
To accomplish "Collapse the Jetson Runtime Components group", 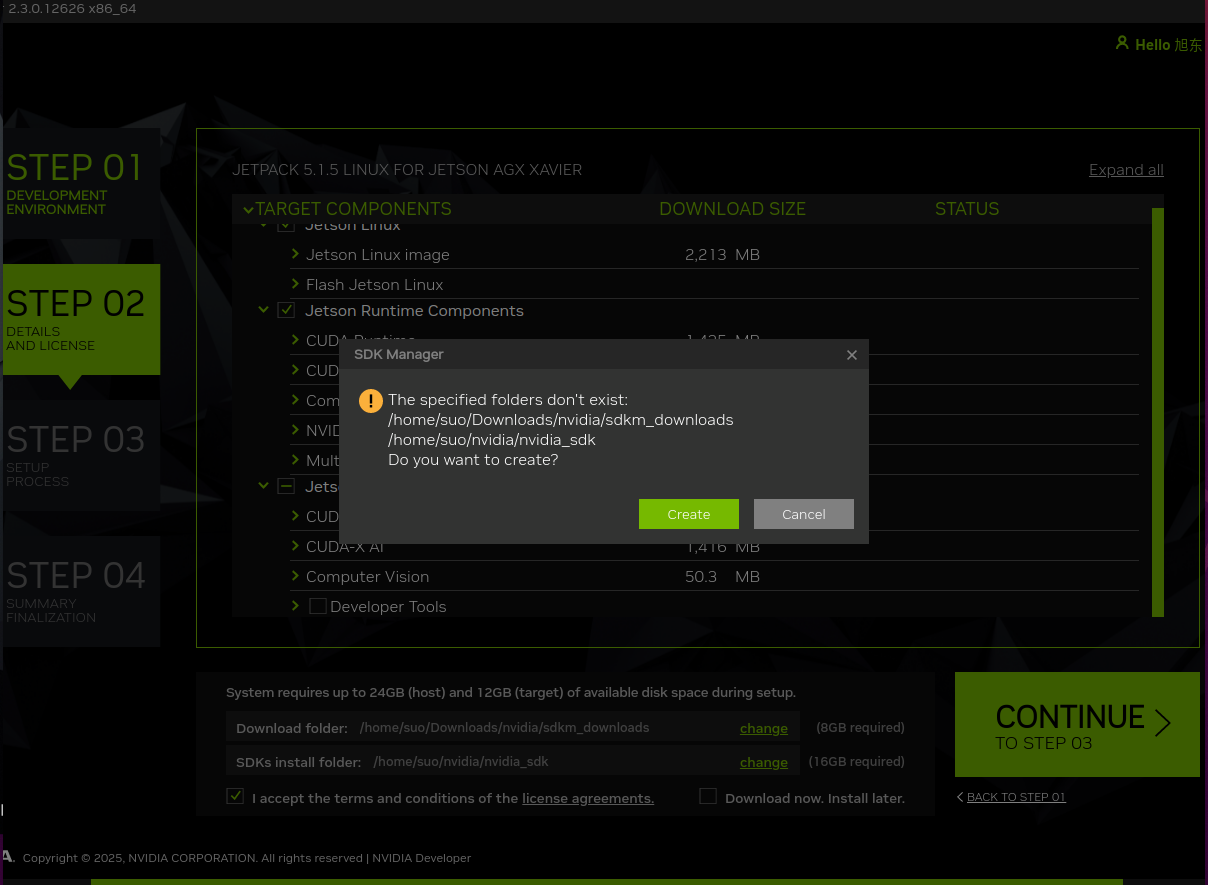I will click(x=264, y=310).
